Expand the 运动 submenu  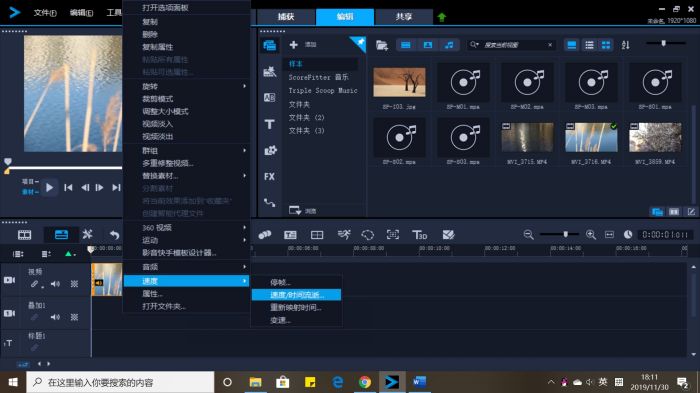(186, 240)
